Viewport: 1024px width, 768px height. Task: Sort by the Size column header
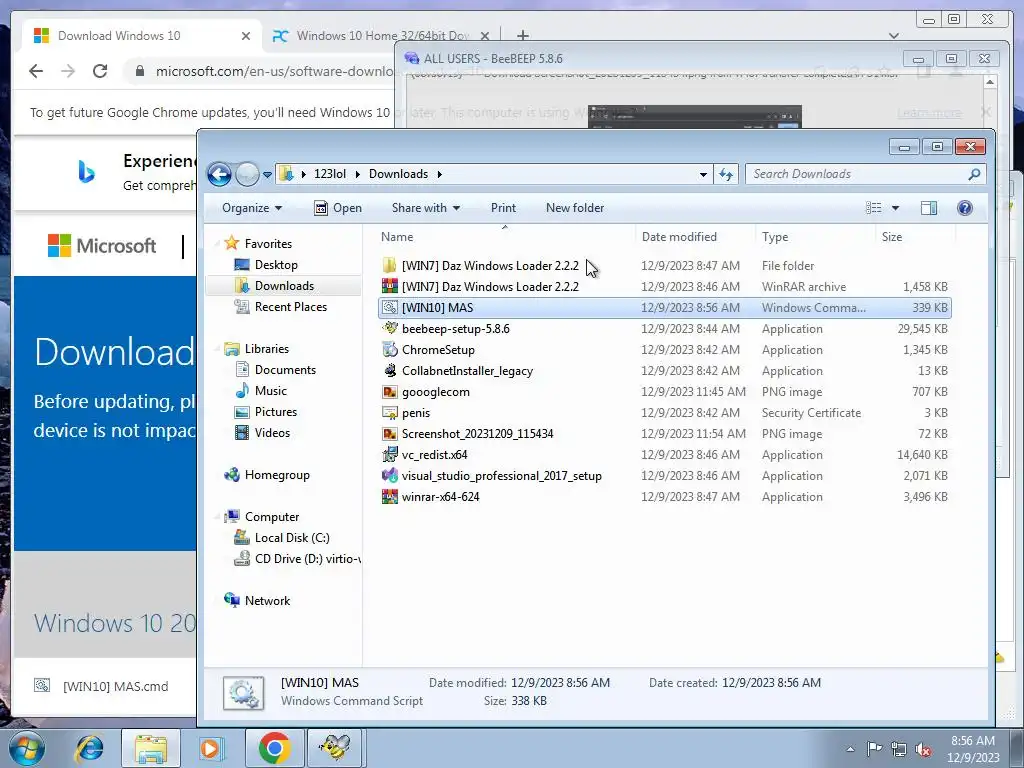pos(914,237)
